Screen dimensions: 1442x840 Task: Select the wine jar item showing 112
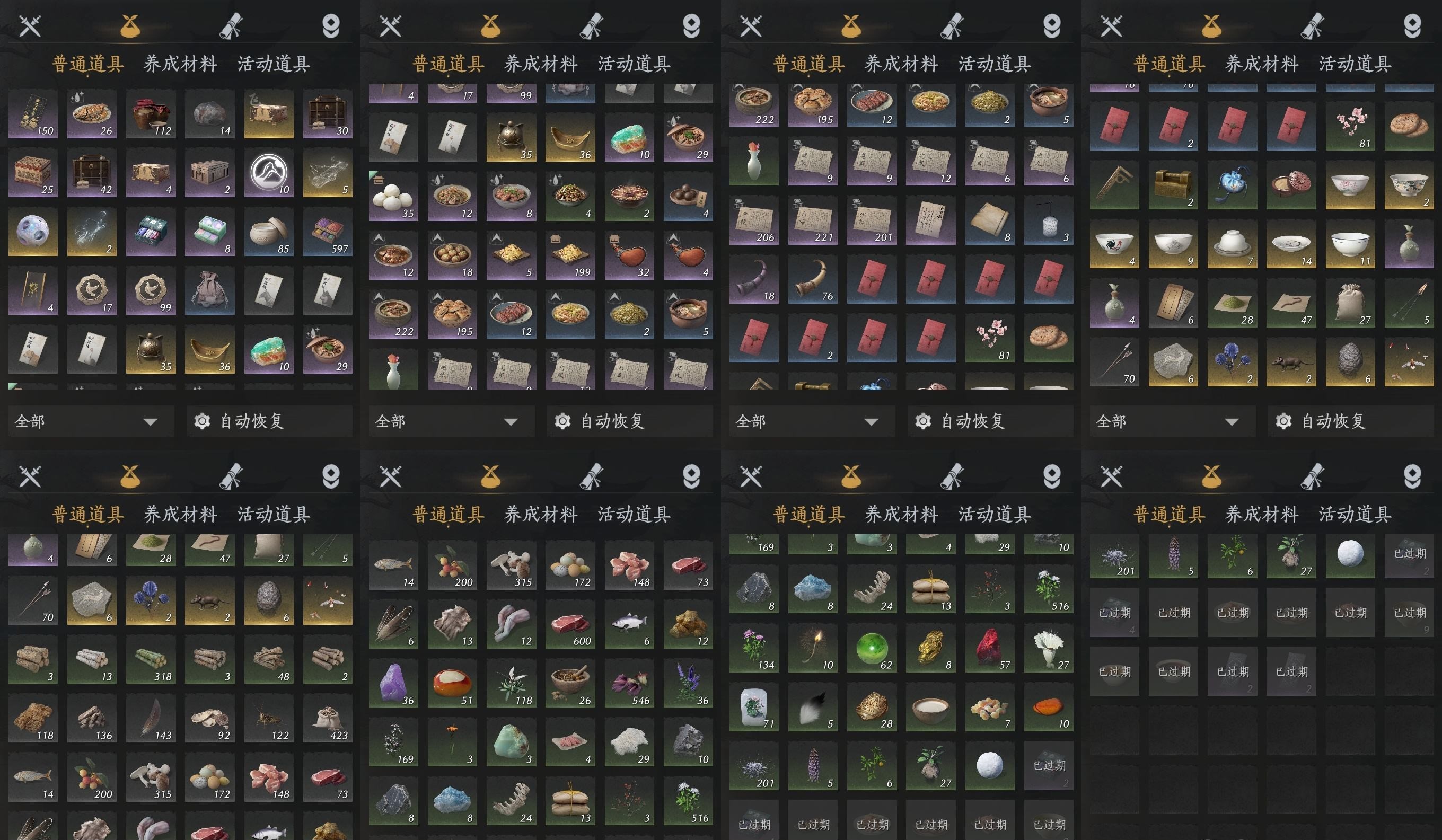(151, 114)
